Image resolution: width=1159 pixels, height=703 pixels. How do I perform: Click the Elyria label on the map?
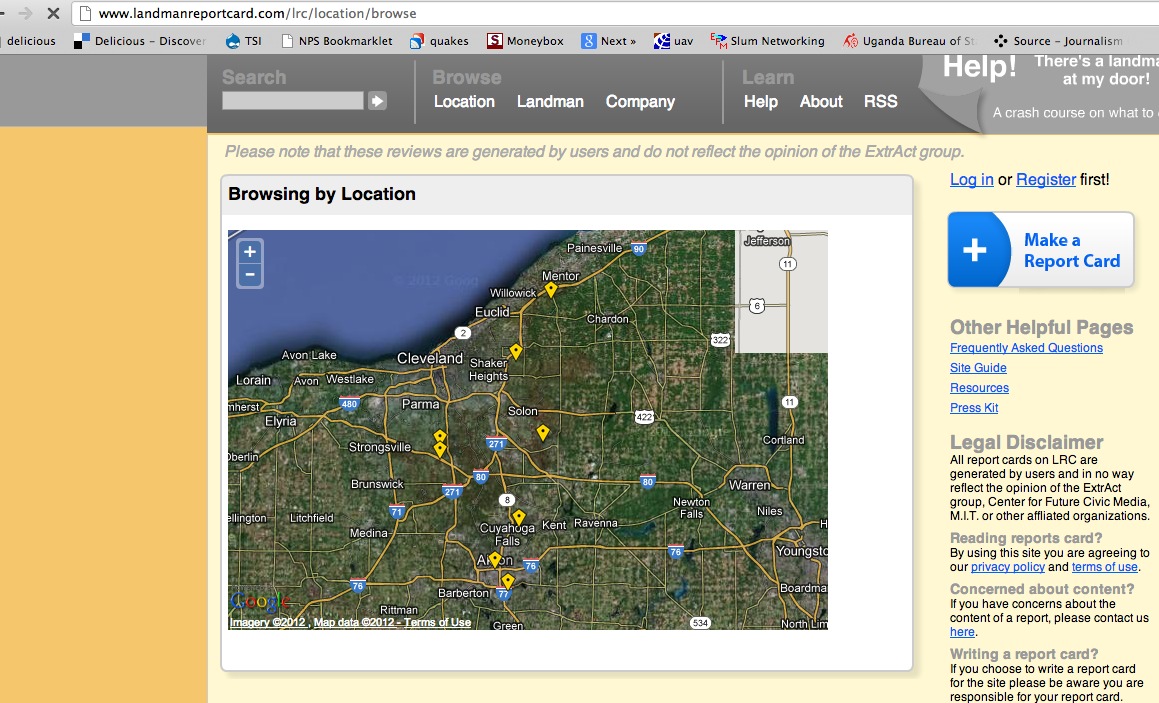coord(280,421)
